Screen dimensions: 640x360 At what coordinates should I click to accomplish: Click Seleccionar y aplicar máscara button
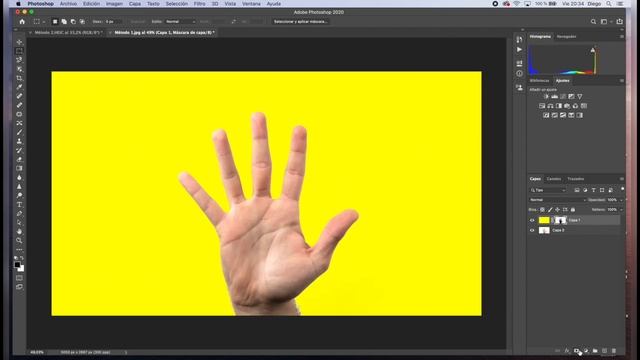[x=300, y=22]
